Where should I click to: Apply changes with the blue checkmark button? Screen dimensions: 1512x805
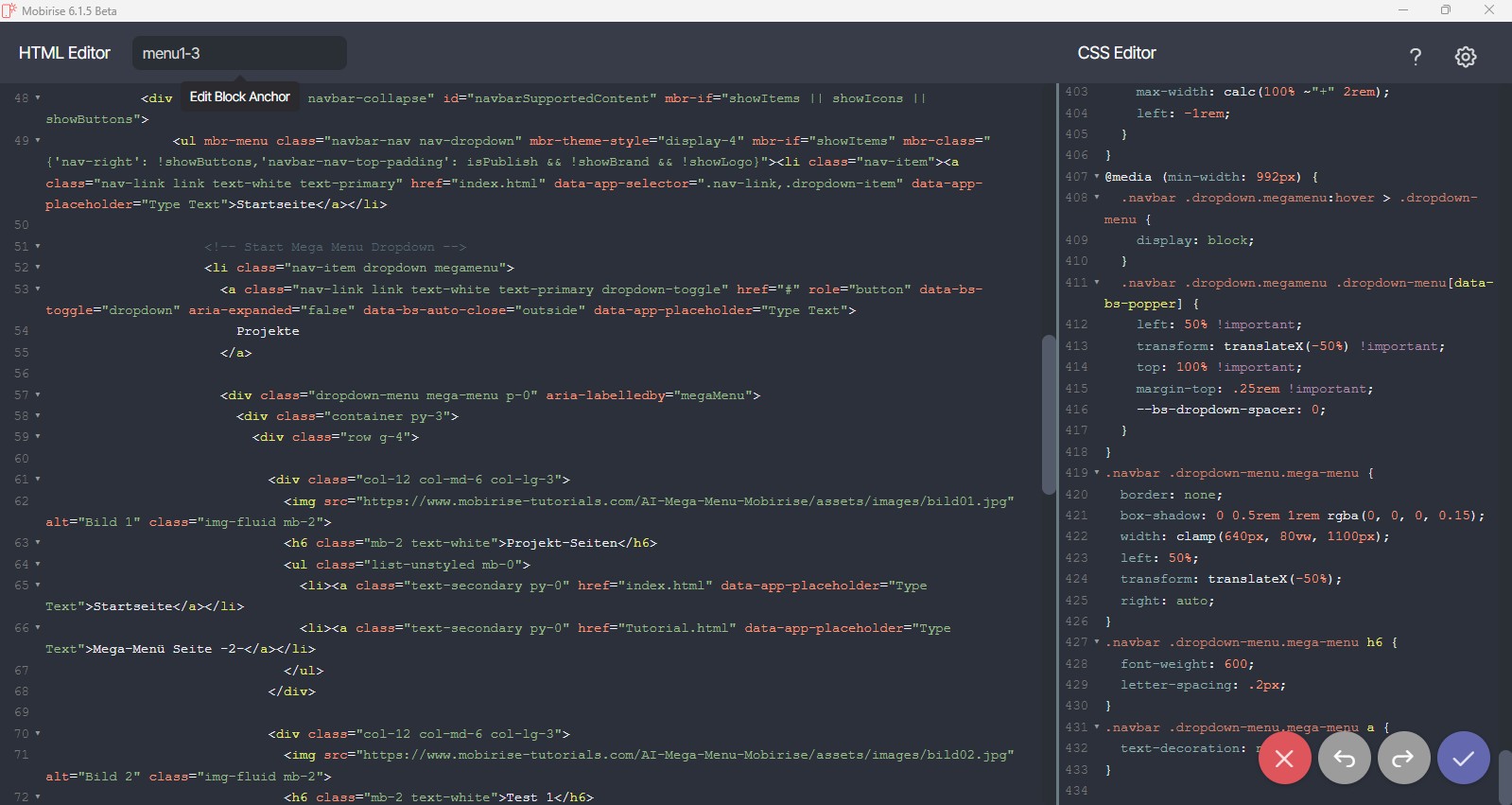coord(1463,758)
